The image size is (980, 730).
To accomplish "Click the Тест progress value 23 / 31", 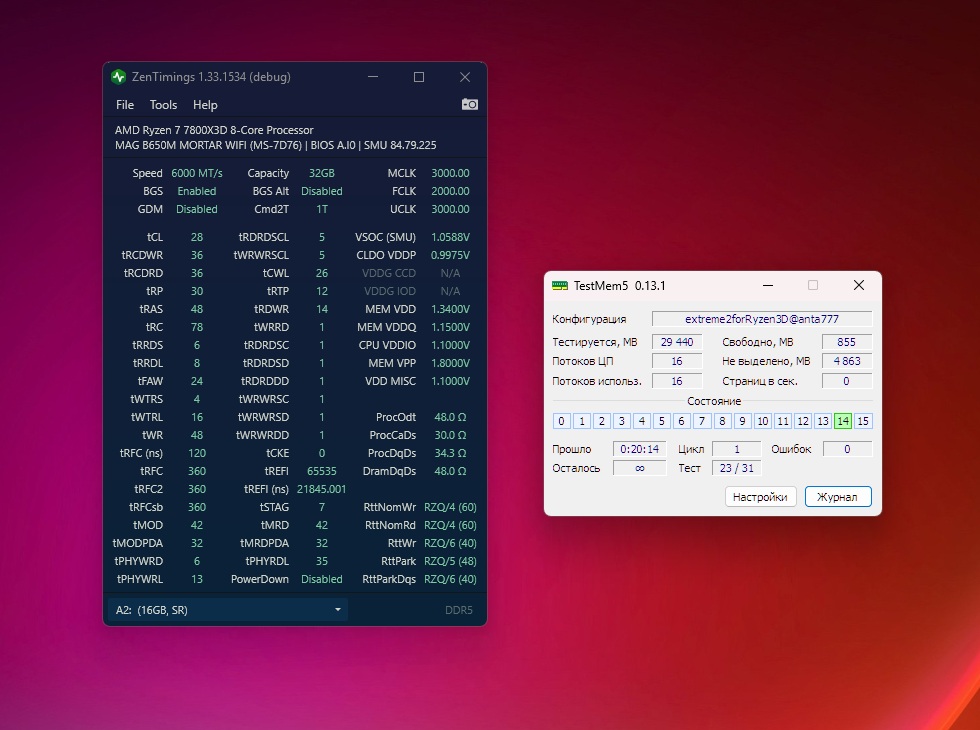I will tap(736, 468).
